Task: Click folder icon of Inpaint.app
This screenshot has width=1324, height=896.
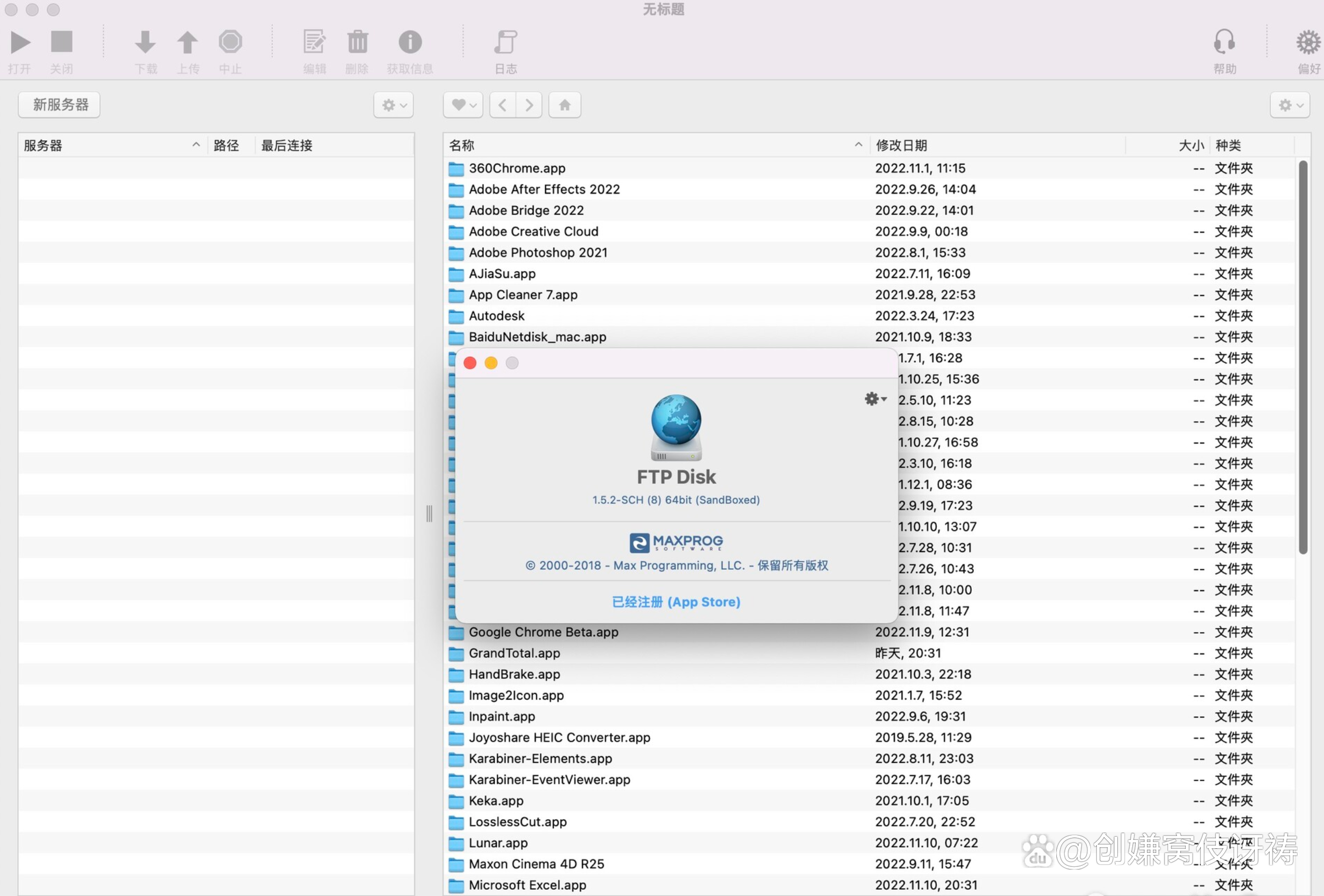Action: tap(456, 717)
